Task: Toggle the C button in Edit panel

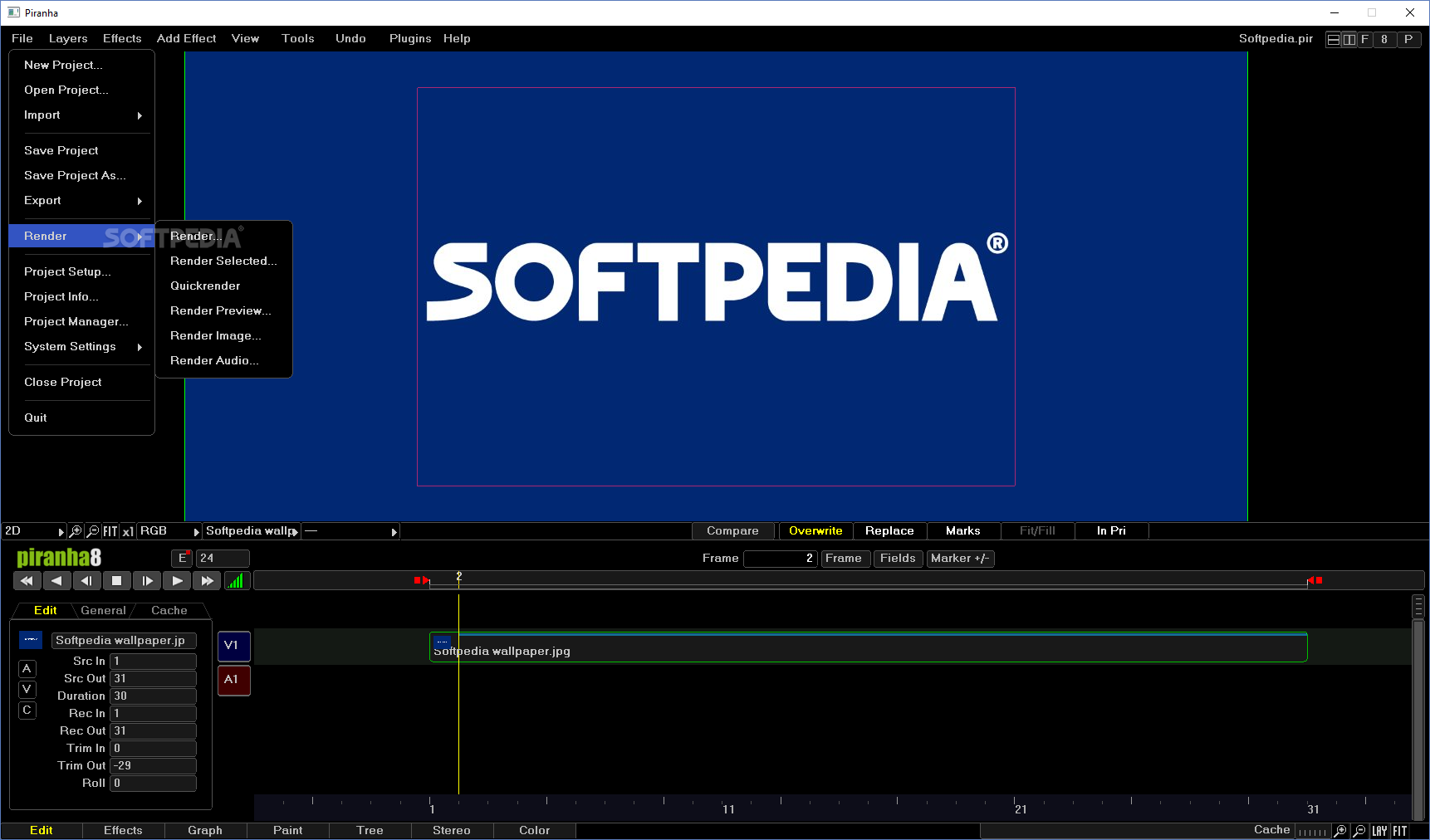Action: tap(27, 711)
